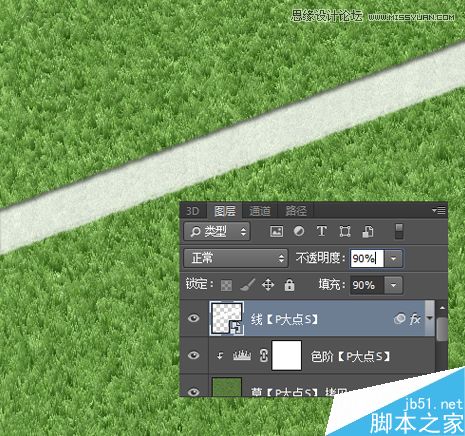The image size is (465, 436).
Task: Lock position move icon
Action: 268,285
